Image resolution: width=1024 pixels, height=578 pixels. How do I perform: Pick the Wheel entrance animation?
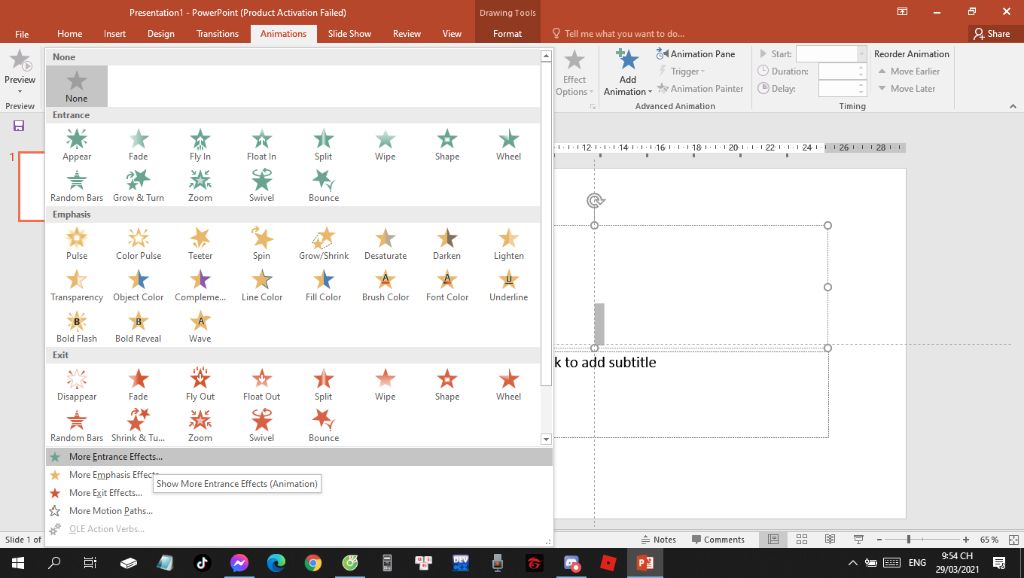tap(508, 144)
